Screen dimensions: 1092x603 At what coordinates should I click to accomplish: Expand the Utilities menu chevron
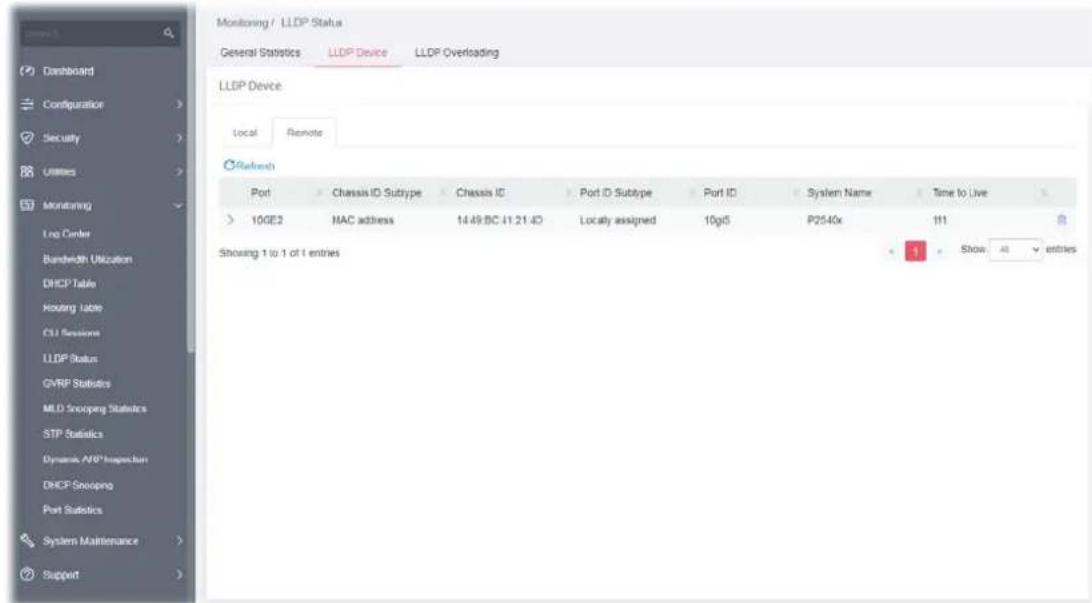click(x=179, y=171)
